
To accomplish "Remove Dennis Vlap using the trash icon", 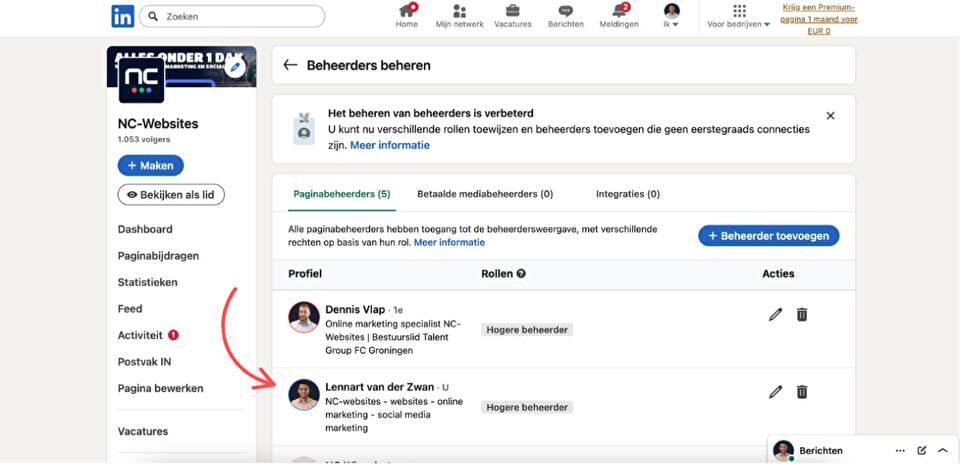I will point(802,314).
